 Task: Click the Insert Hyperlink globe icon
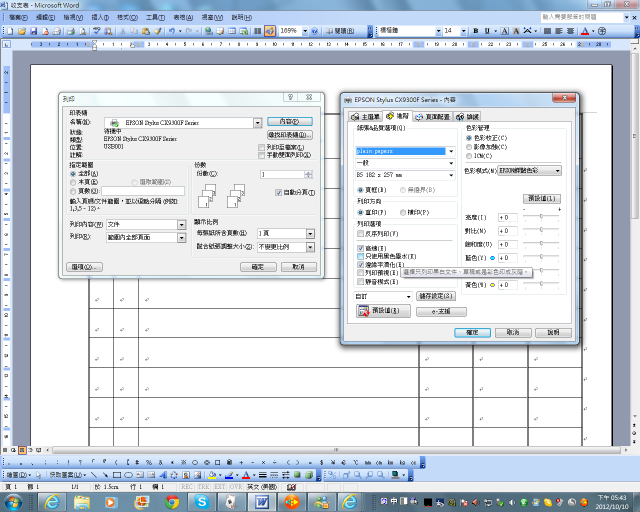click(x=209, y=31)
